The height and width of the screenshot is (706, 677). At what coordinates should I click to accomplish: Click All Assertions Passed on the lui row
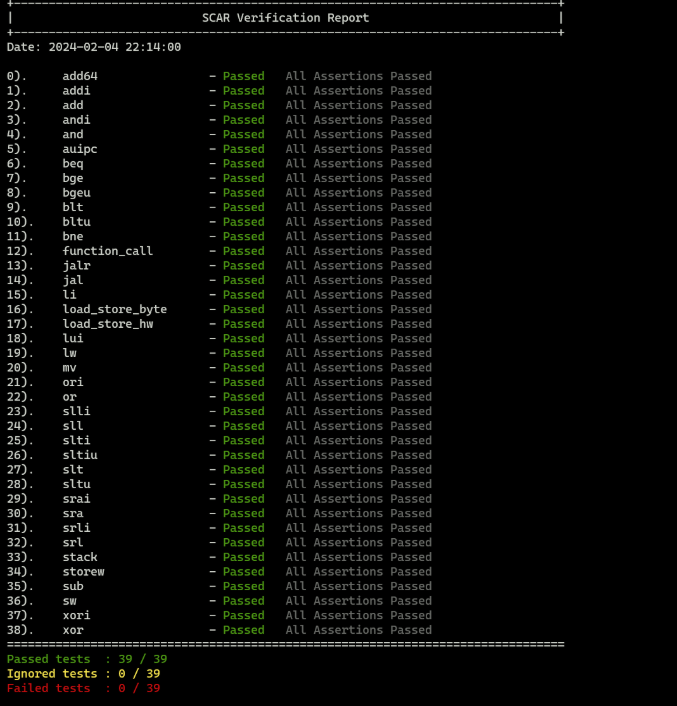(358, 339)
